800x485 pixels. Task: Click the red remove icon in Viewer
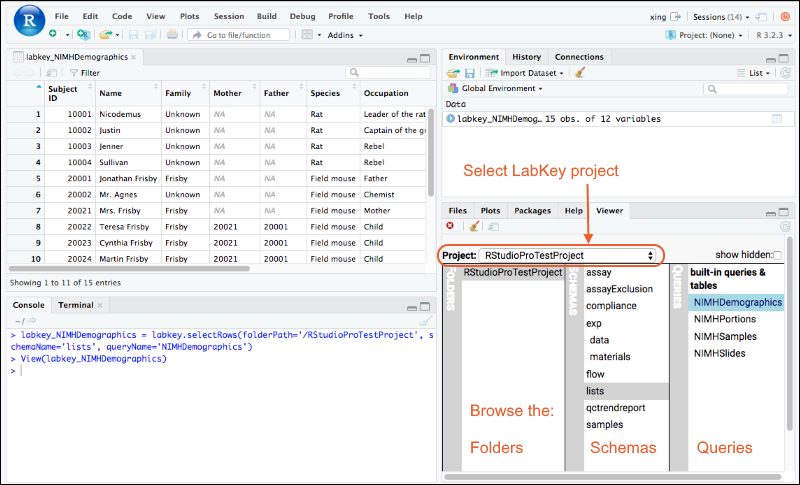pos(451,226)
